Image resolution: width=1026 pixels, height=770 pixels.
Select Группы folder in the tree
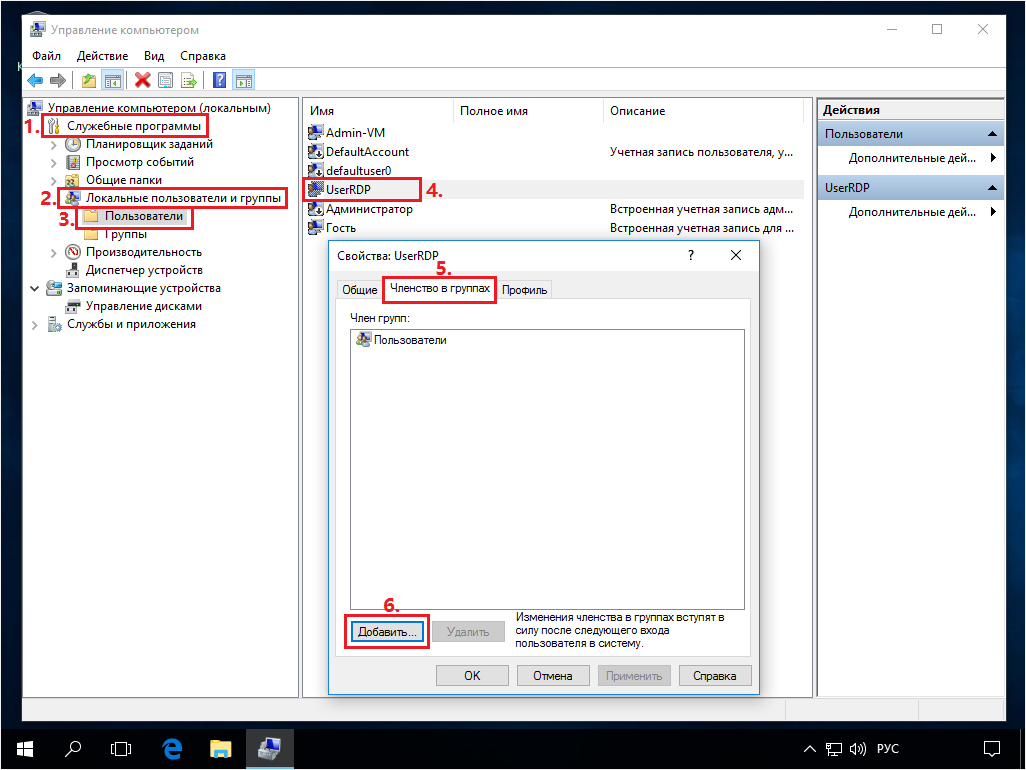pos(125,234)
